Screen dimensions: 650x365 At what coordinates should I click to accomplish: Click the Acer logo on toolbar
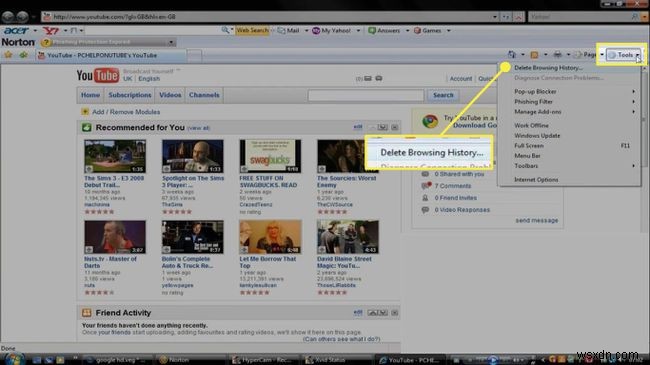[x=16, y=30]
